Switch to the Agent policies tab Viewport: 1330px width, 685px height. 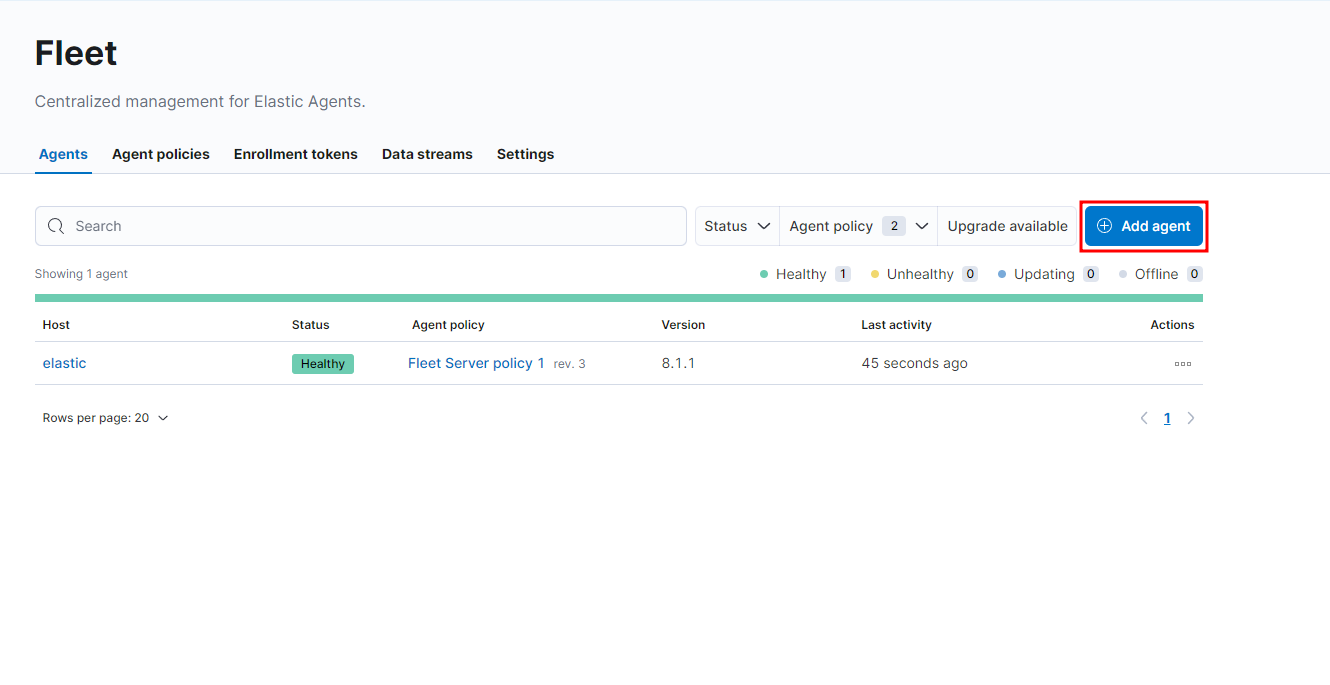161,154
